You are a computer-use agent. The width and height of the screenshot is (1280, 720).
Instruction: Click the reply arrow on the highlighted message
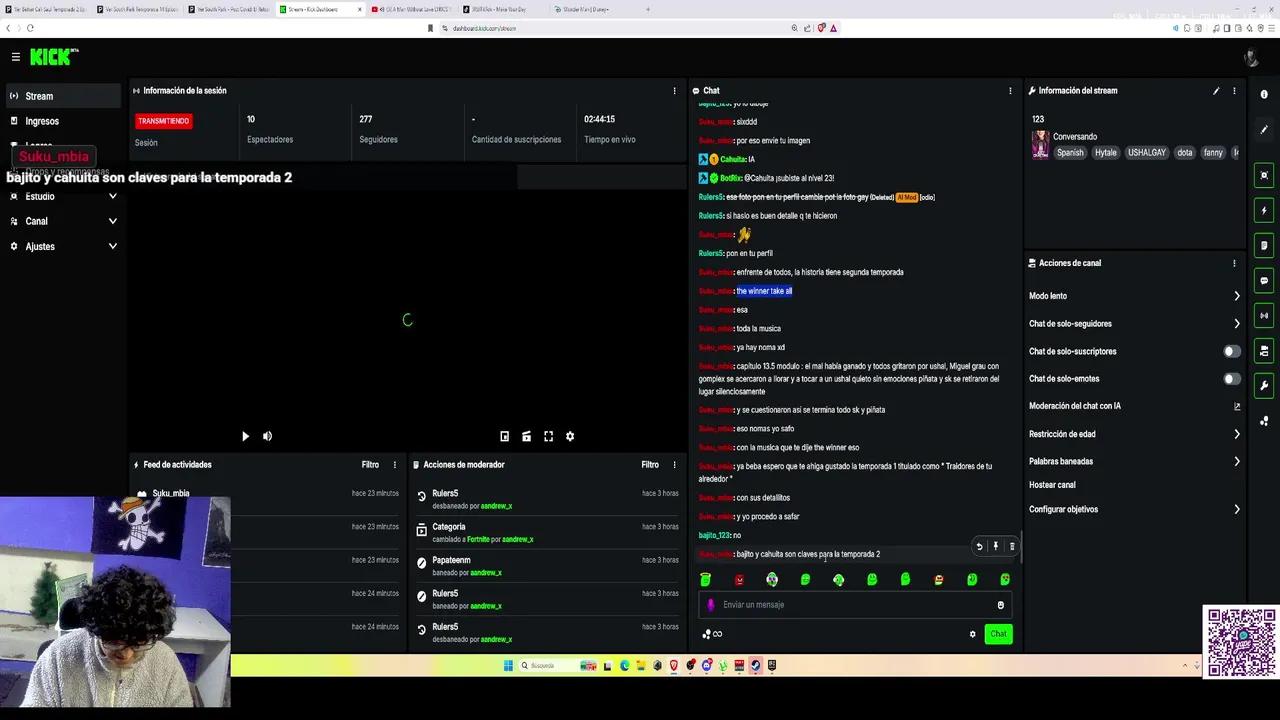(x=979, y=546)
